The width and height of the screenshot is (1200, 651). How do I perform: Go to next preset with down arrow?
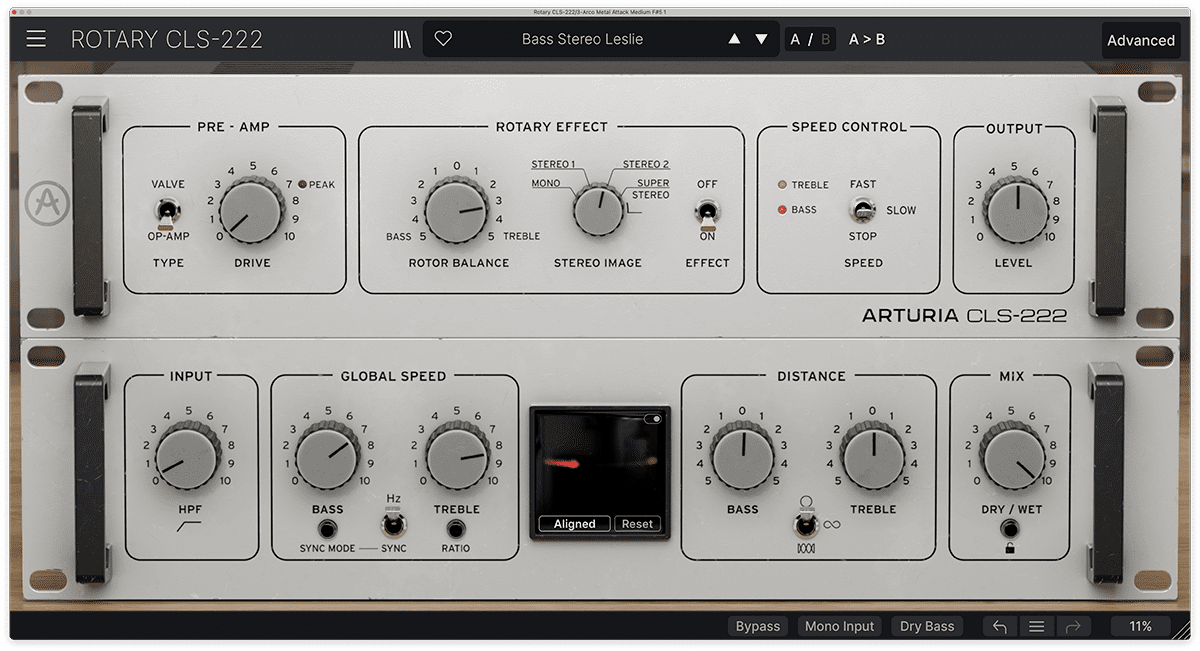pyautogui.click(x=762, y=39)
